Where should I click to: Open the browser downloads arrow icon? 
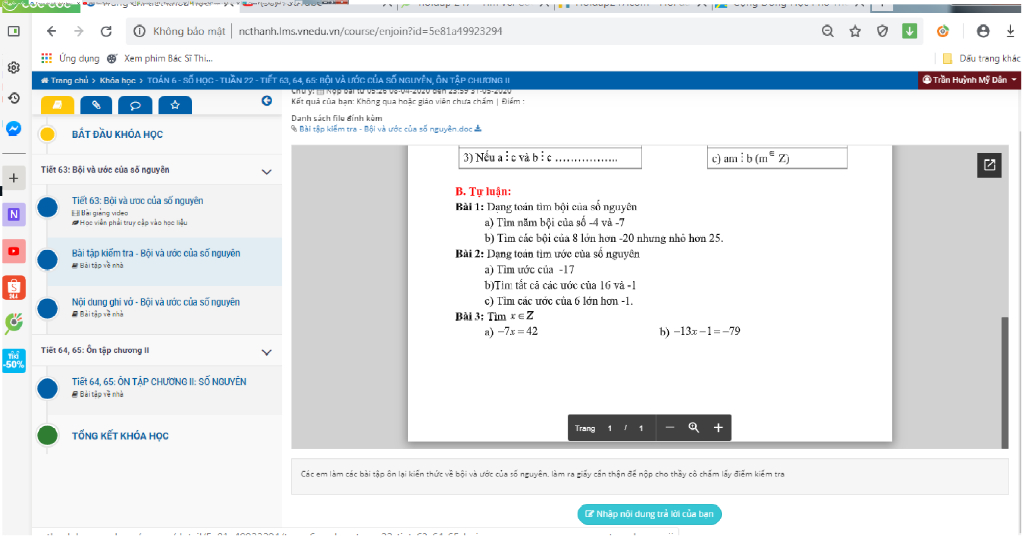point(1010,31)
